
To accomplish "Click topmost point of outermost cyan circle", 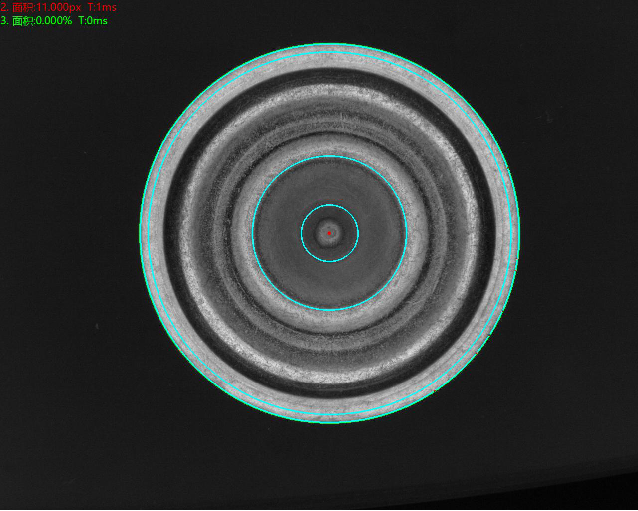I will [x=329, y=43].
